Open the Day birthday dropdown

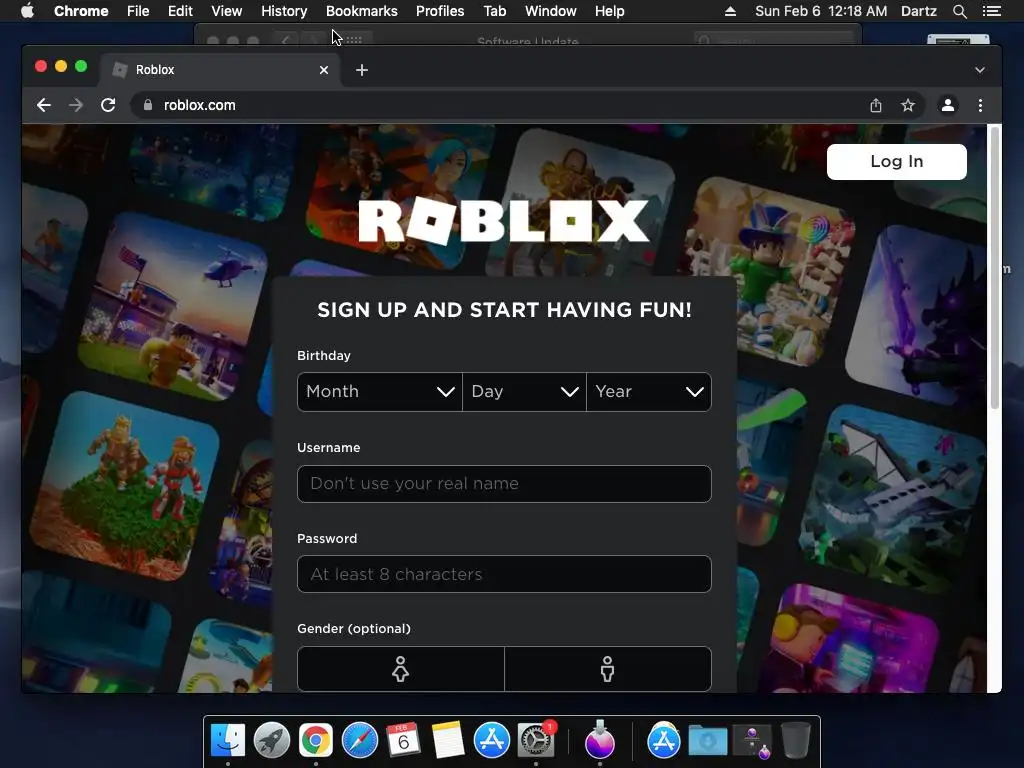coord(524,392)
